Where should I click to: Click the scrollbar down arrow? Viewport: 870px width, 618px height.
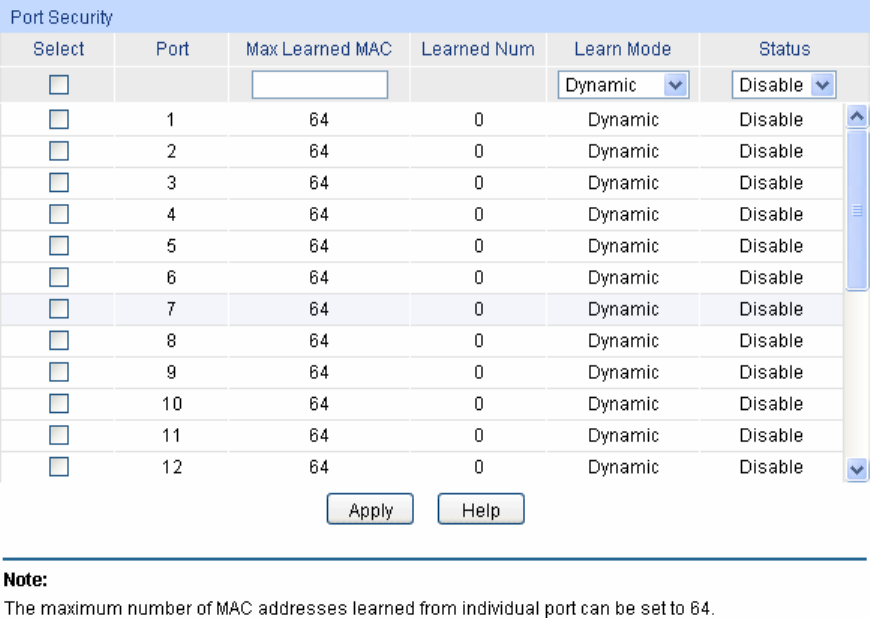pyautogui.click(x=857, y=468)
